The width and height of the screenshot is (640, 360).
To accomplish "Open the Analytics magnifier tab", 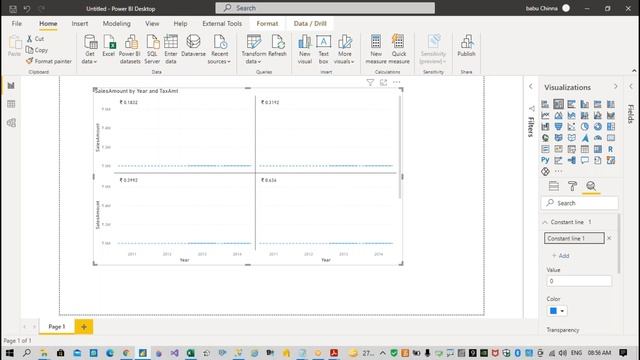I will (x=591, y=186).
